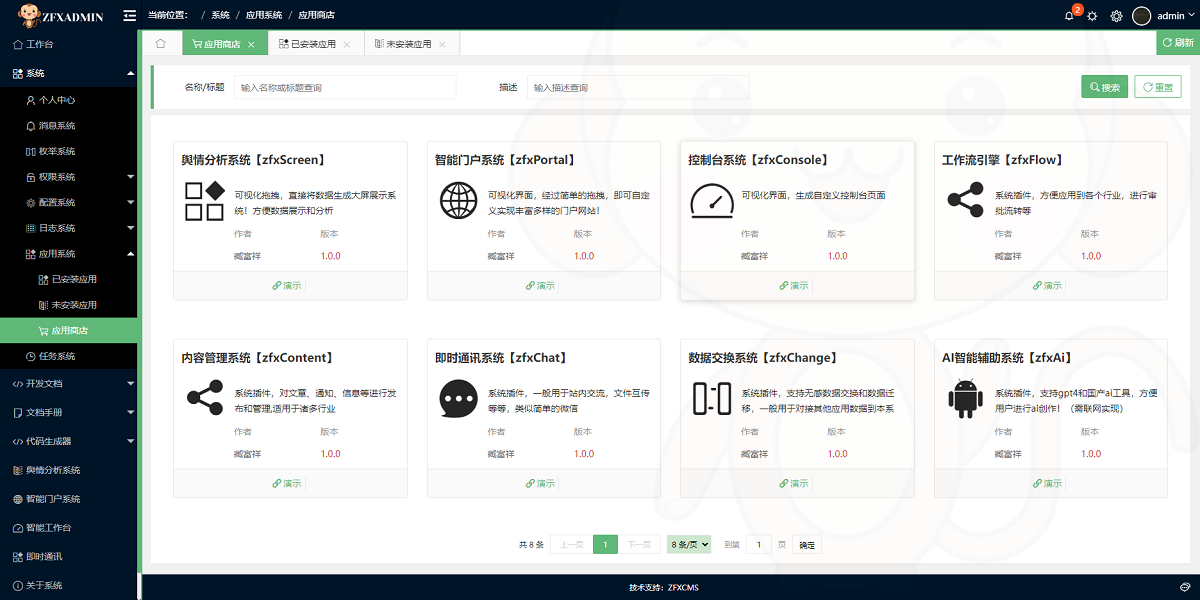This screenshot has height=600, width=1200.
Task: Open 智能工作台 in the sidebar
Action: [x=69, y=527]
